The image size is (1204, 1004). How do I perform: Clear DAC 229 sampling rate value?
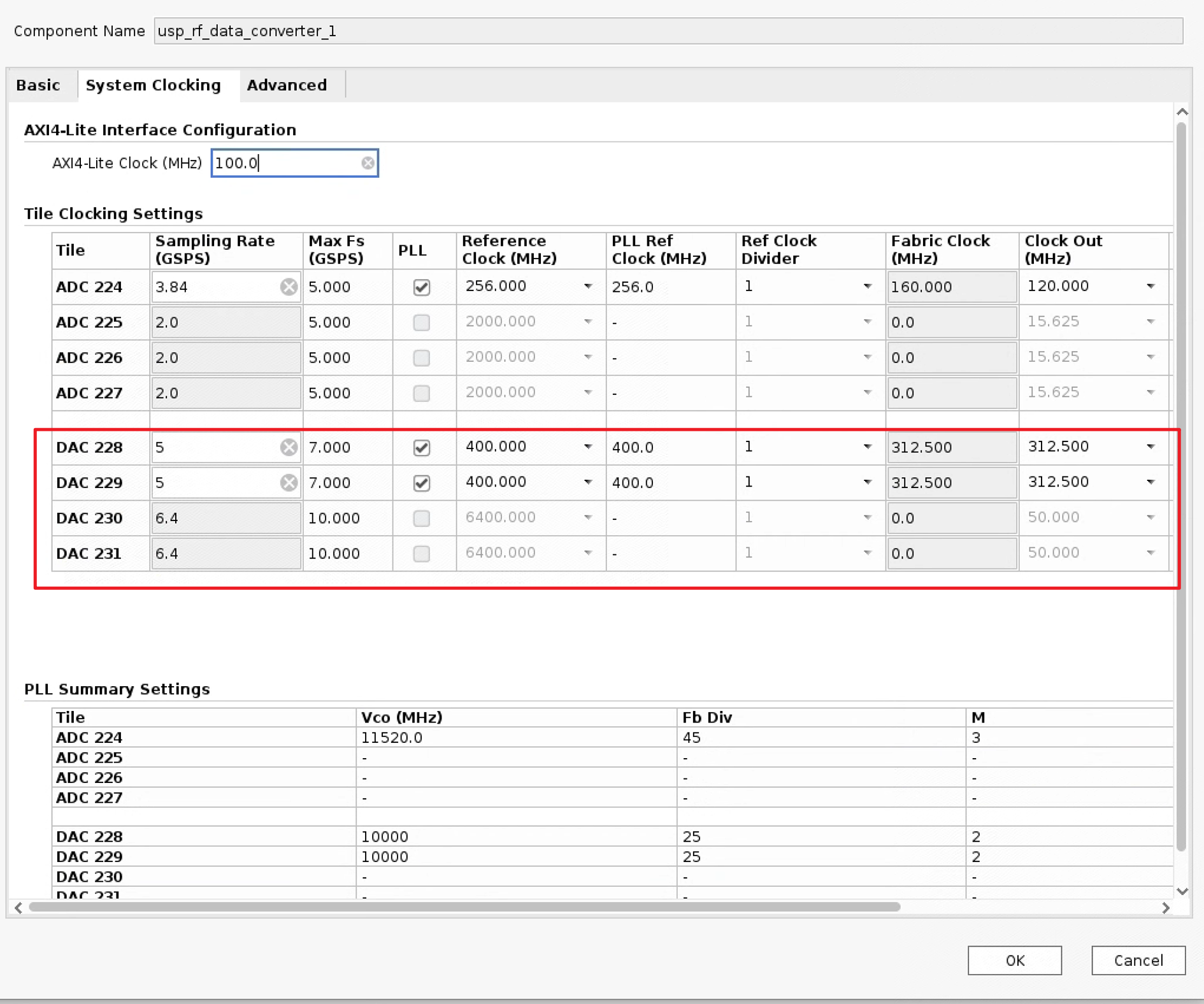click(x=289, y=483)
